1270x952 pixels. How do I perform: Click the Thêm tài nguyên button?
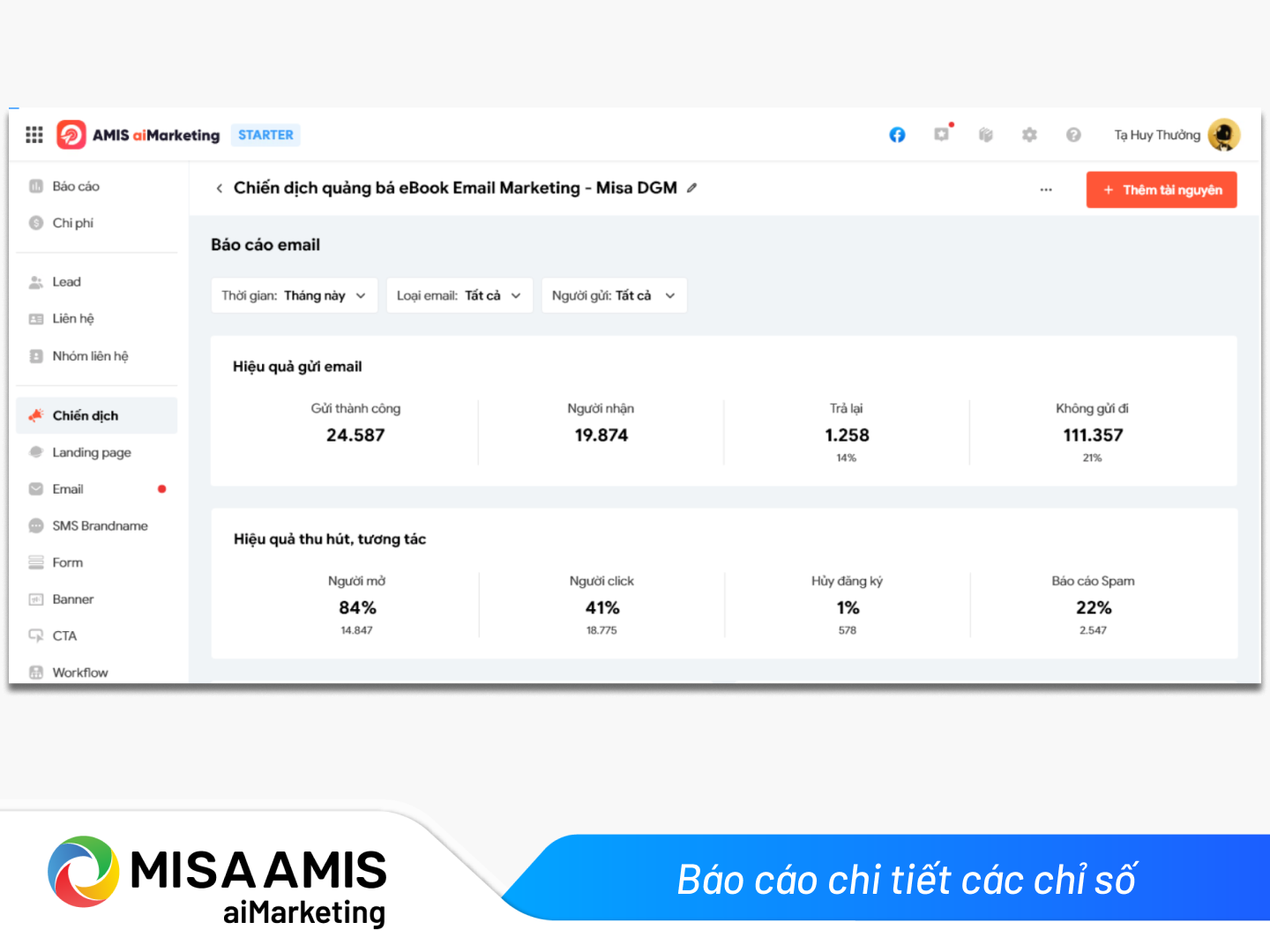click(1162, 190)
